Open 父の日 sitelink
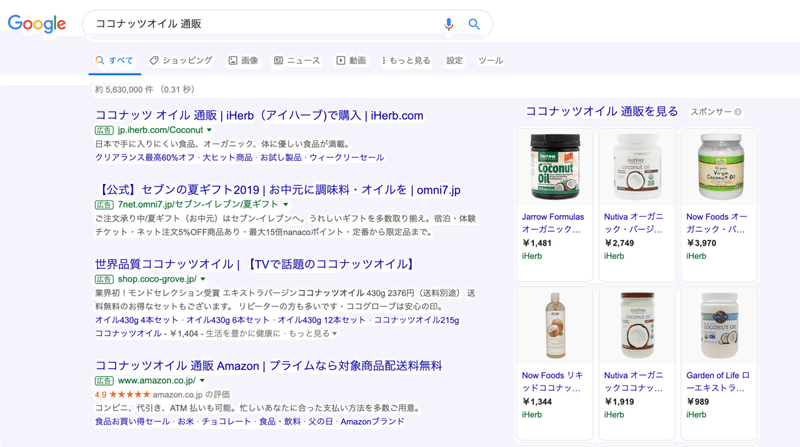 pos(320,421)
